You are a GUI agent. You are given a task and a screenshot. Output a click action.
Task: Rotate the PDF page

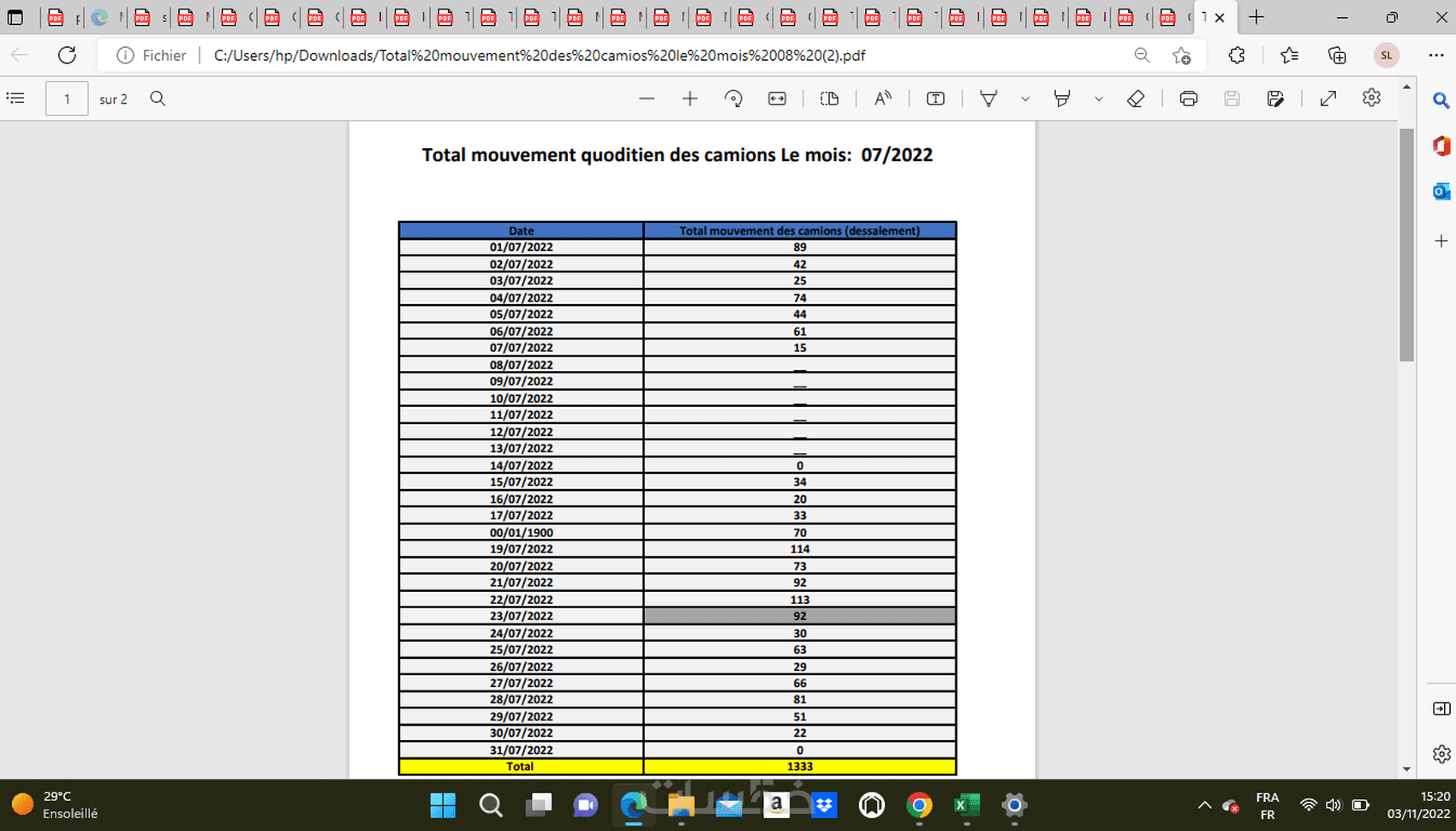coord(733,99)
